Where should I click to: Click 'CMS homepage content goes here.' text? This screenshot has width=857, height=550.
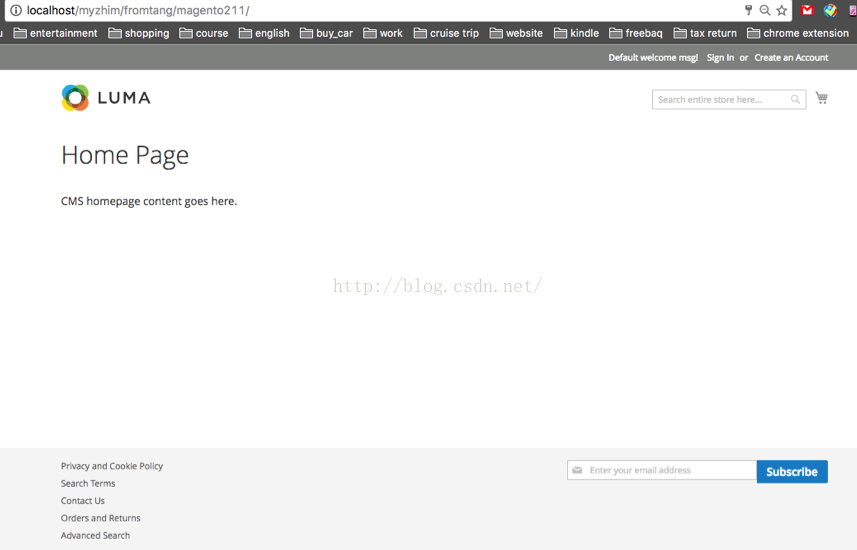point(149,201)
